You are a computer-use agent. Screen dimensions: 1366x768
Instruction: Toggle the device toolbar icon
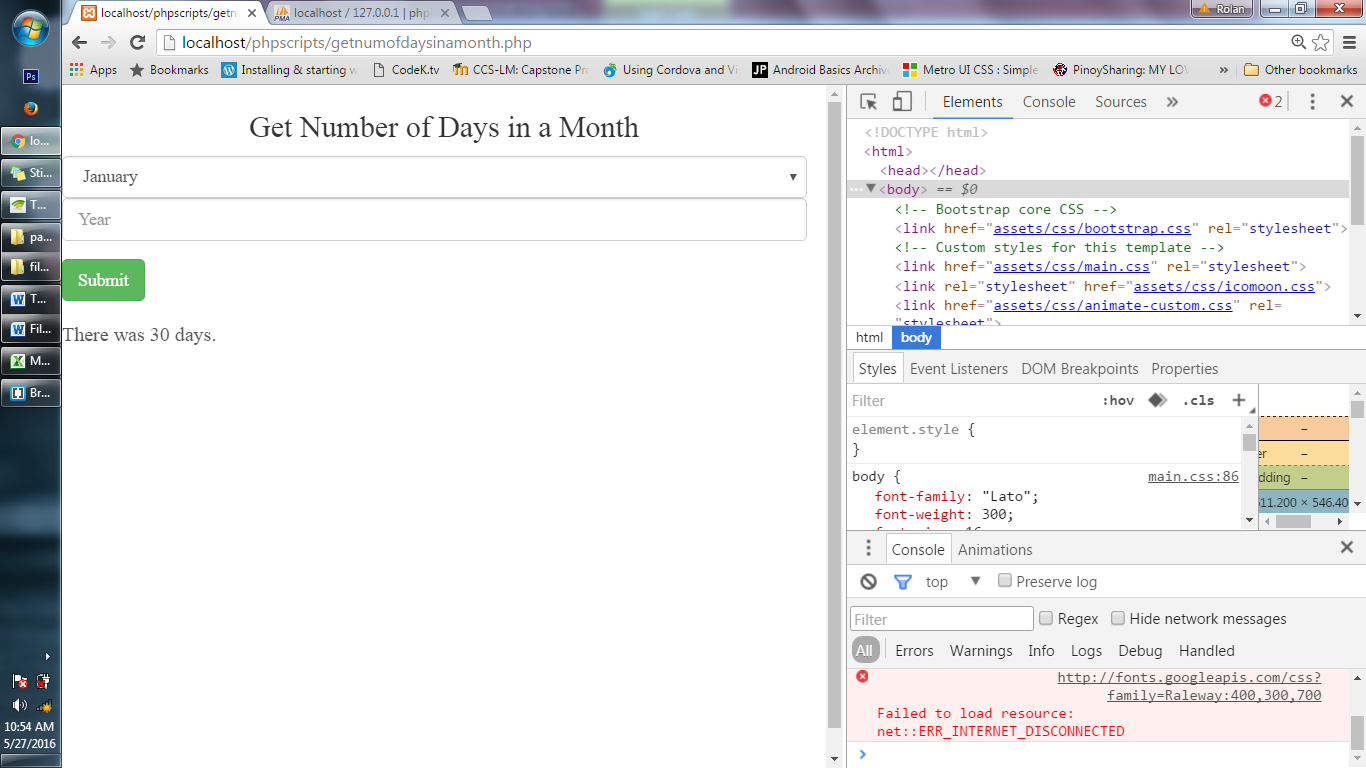coord(902,102)
